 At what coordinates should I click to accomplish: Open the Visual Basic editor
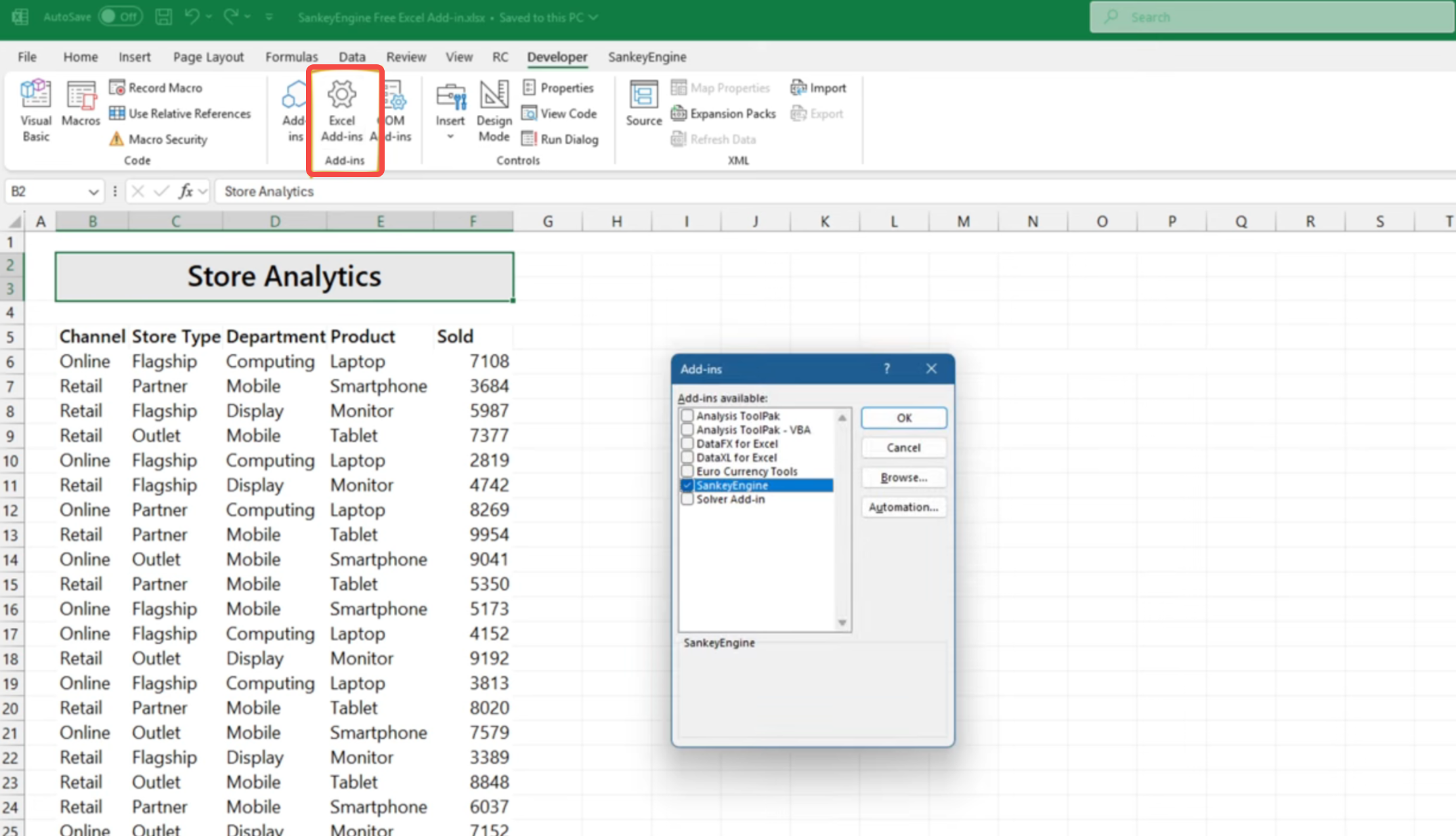tap(35, 110)
